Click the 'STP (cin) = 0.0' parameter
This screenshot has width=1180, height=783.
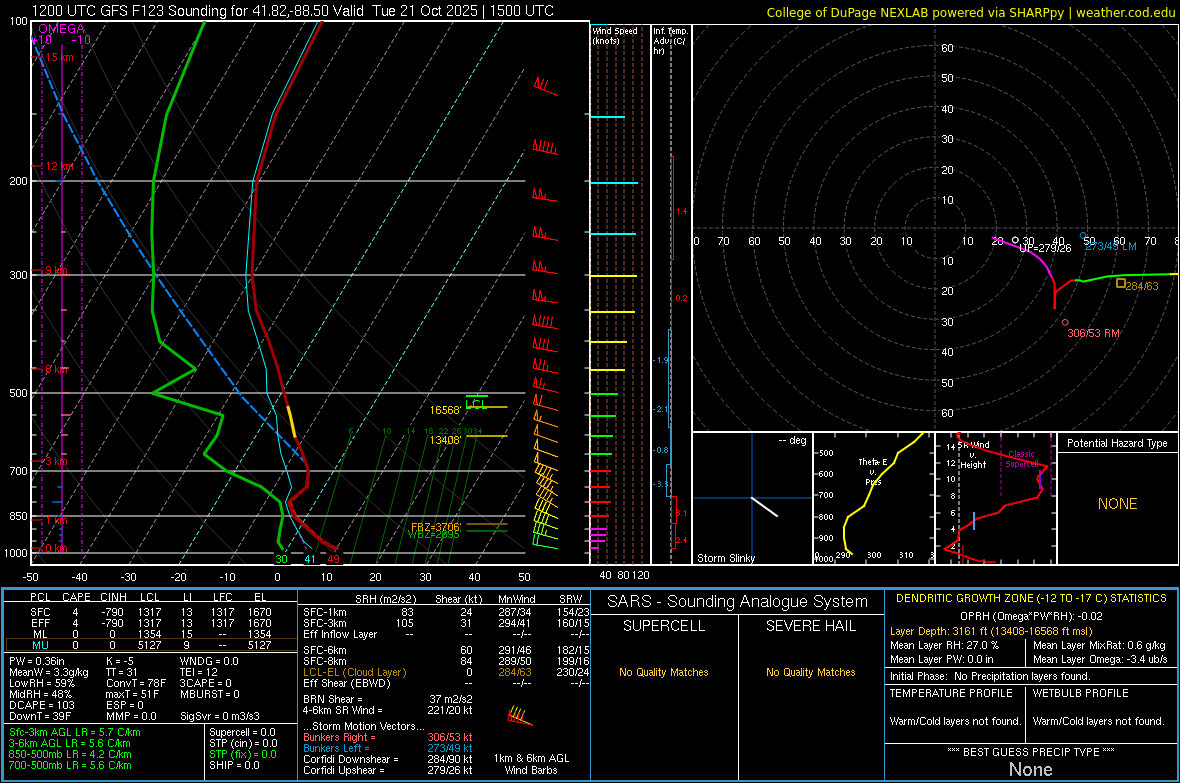pos(243,743)
